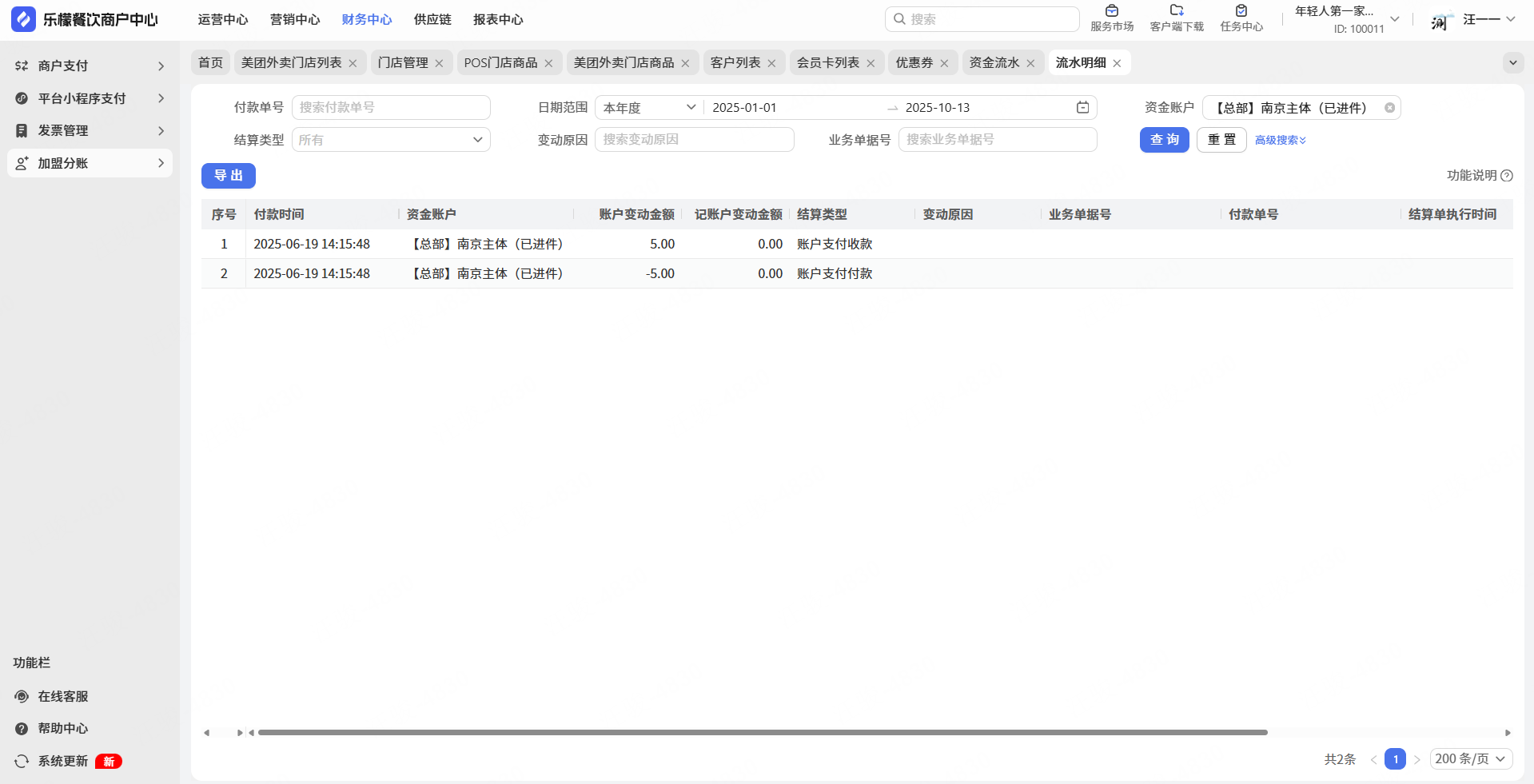Focus the 变动原因 search field
The width and height of the screenshot is (1534, 784).
pos(695,140)
